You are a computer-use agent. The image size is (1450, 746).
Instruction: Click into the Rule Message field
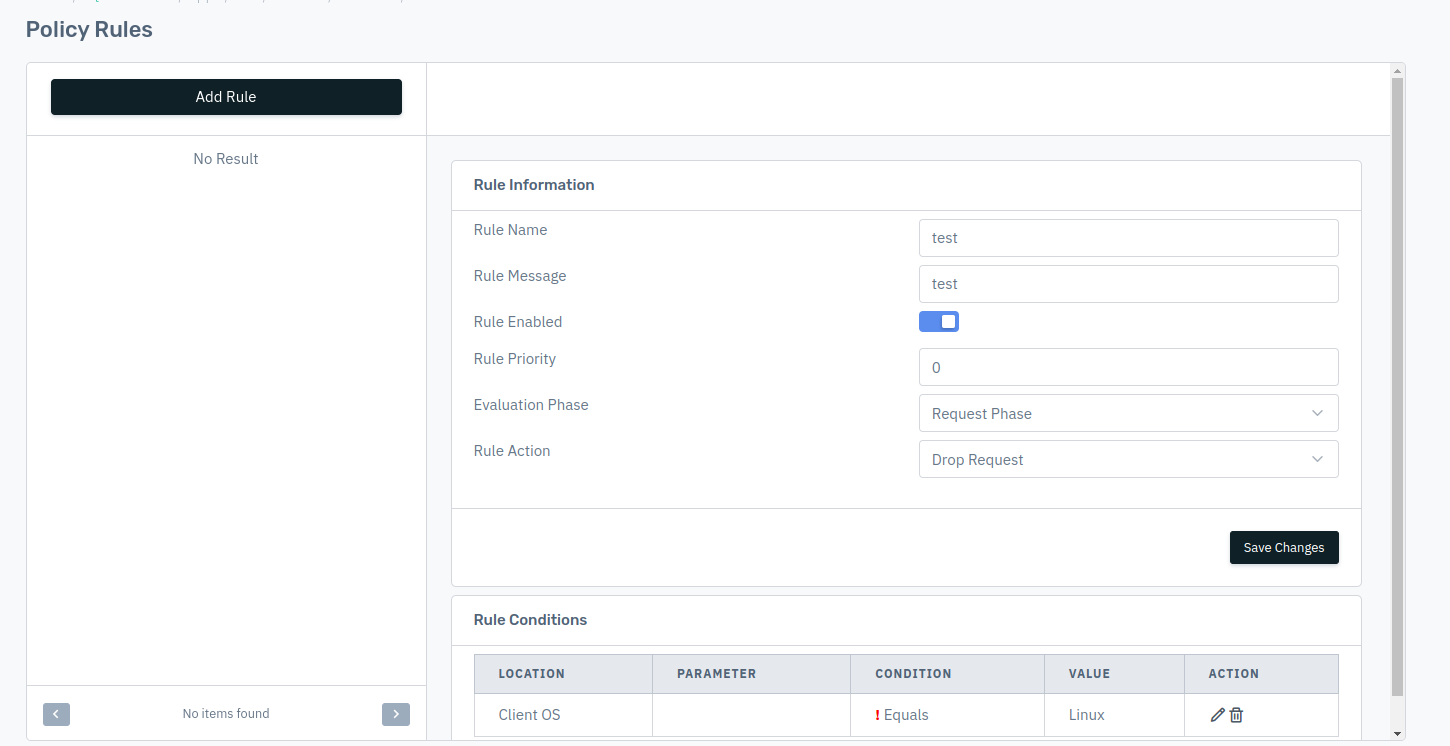(x=1128, y=284)
